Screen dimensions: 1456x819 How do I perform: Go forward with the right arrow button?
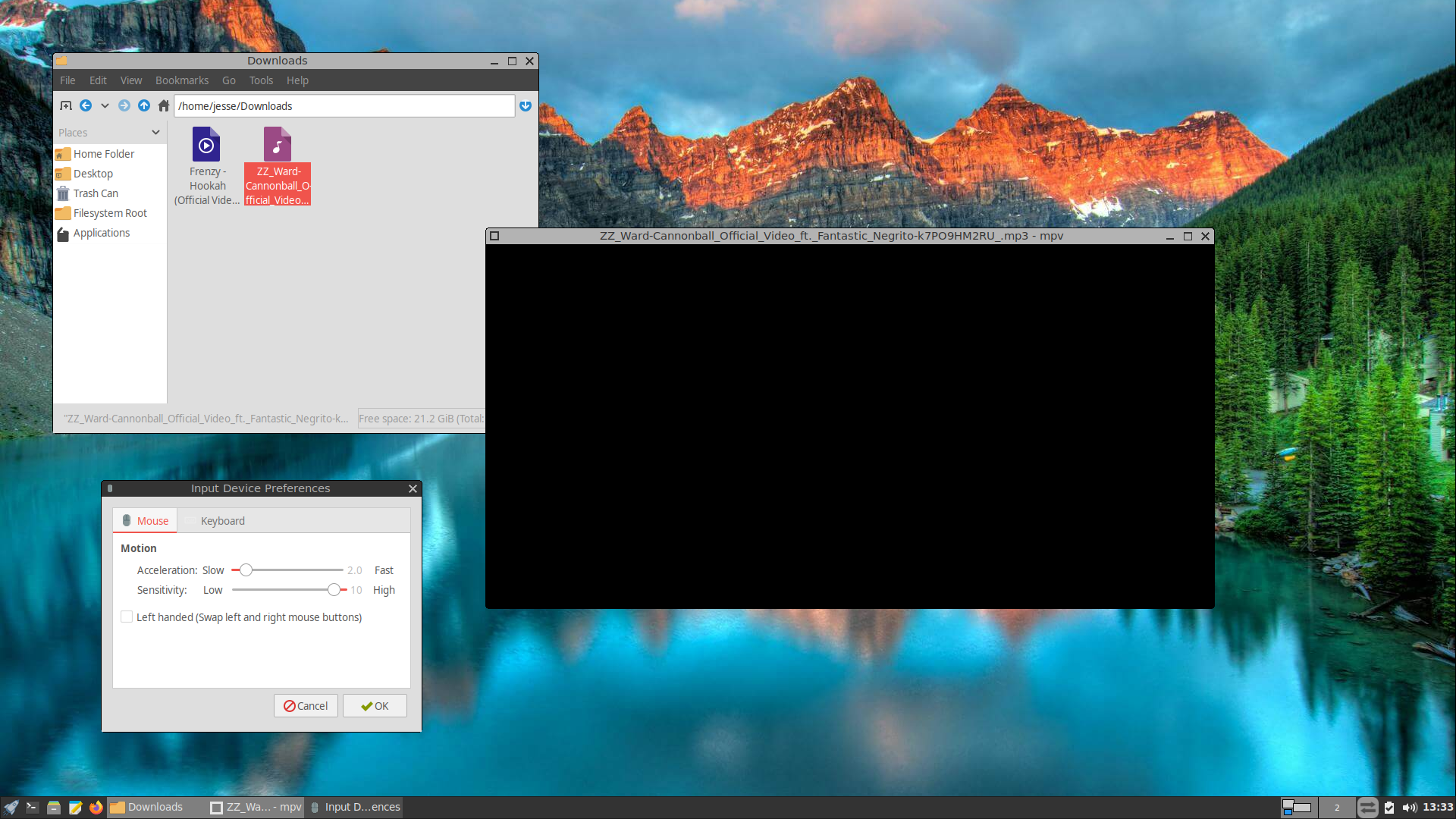point(124,106)
